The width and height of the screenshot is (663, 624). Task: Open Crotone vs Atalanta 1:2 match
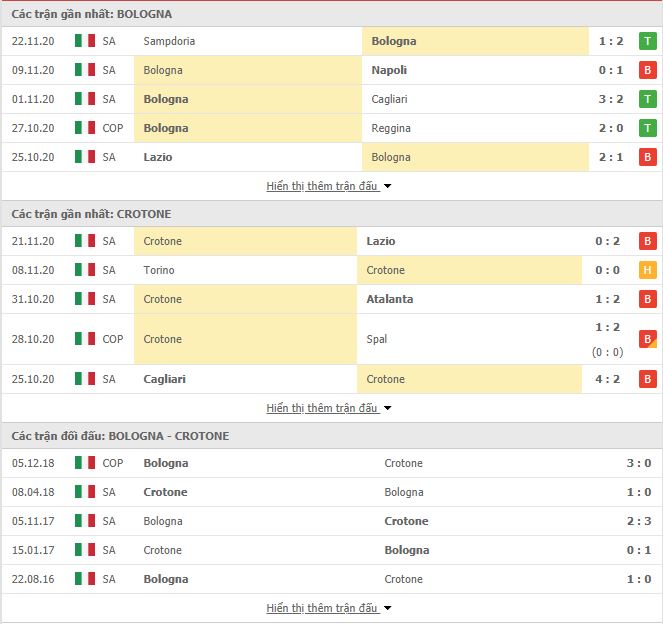click(x=332, y=299)
